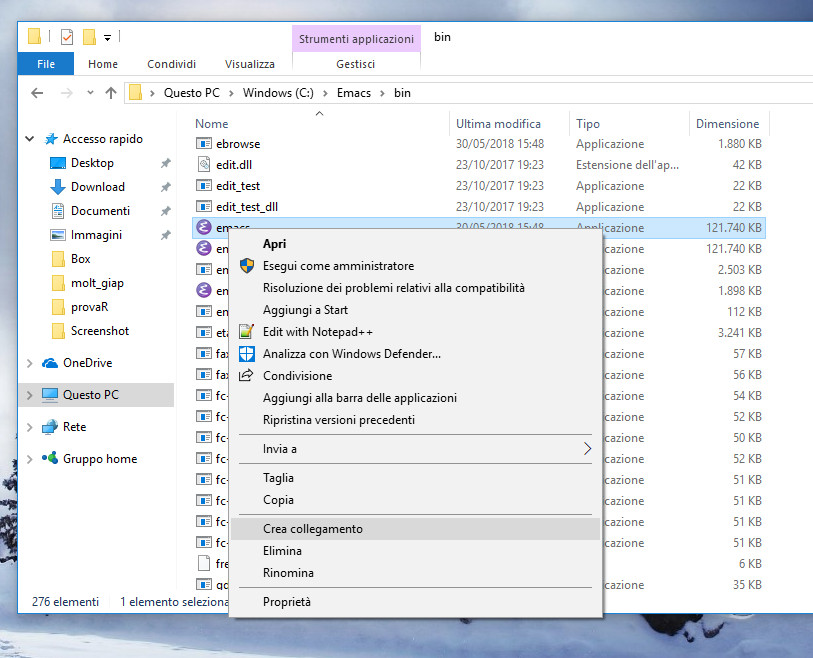Click the folder icon in address bar
This screenshot has height=658, width=813.
[135, 93]
